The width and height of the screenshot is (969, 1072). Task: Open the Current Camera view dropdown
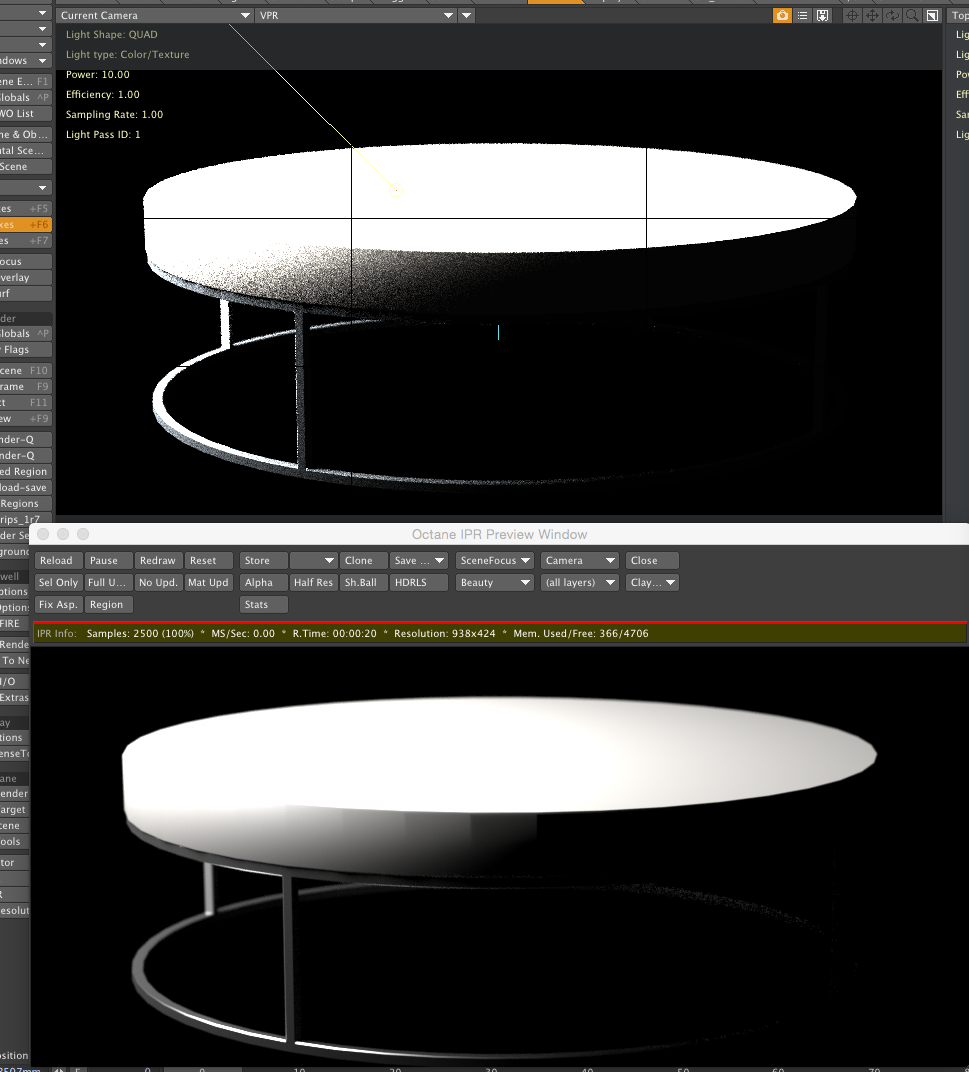click(x=155, y=15)
